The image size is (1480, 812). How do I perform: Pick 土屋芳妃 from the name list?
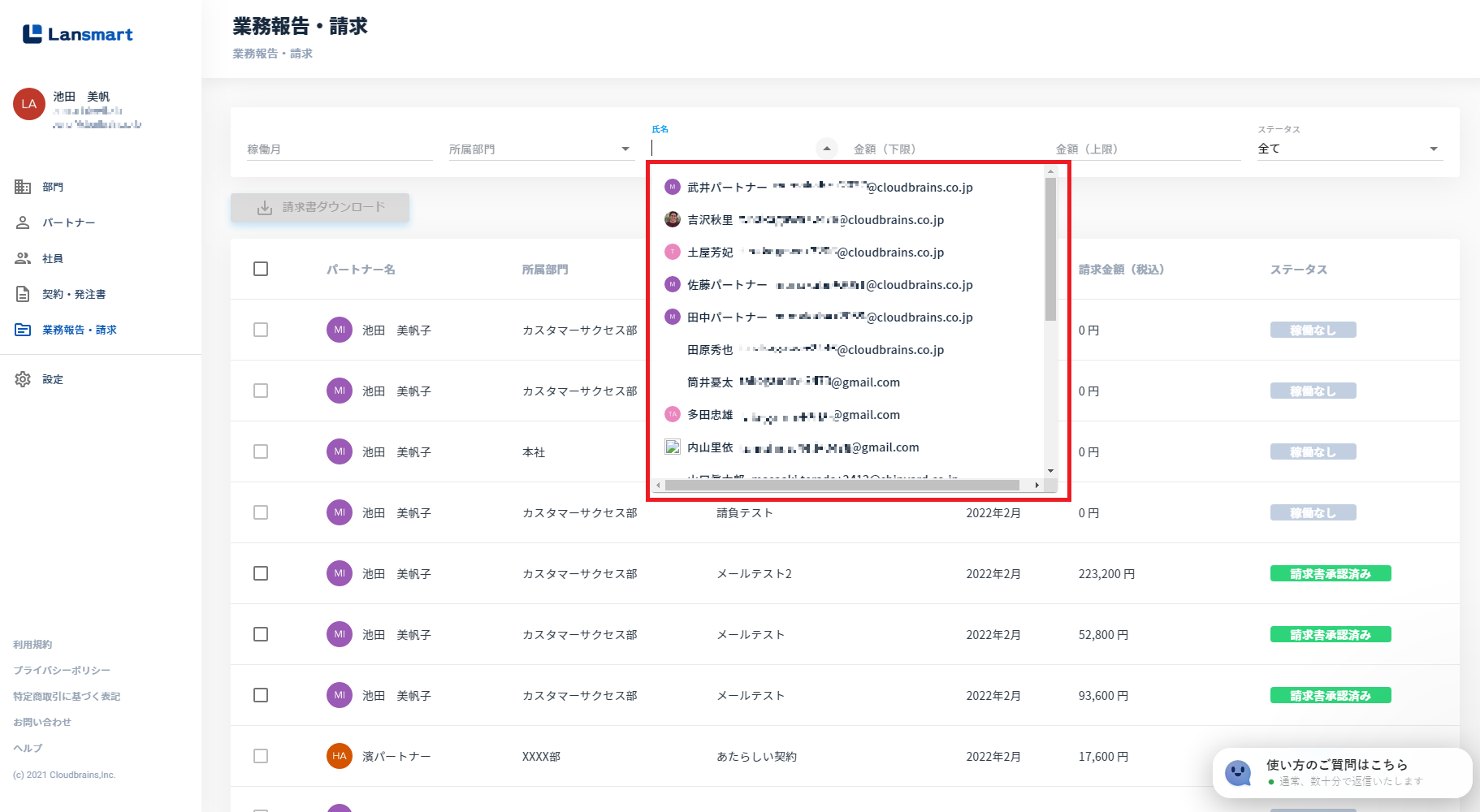pos(848,253)
